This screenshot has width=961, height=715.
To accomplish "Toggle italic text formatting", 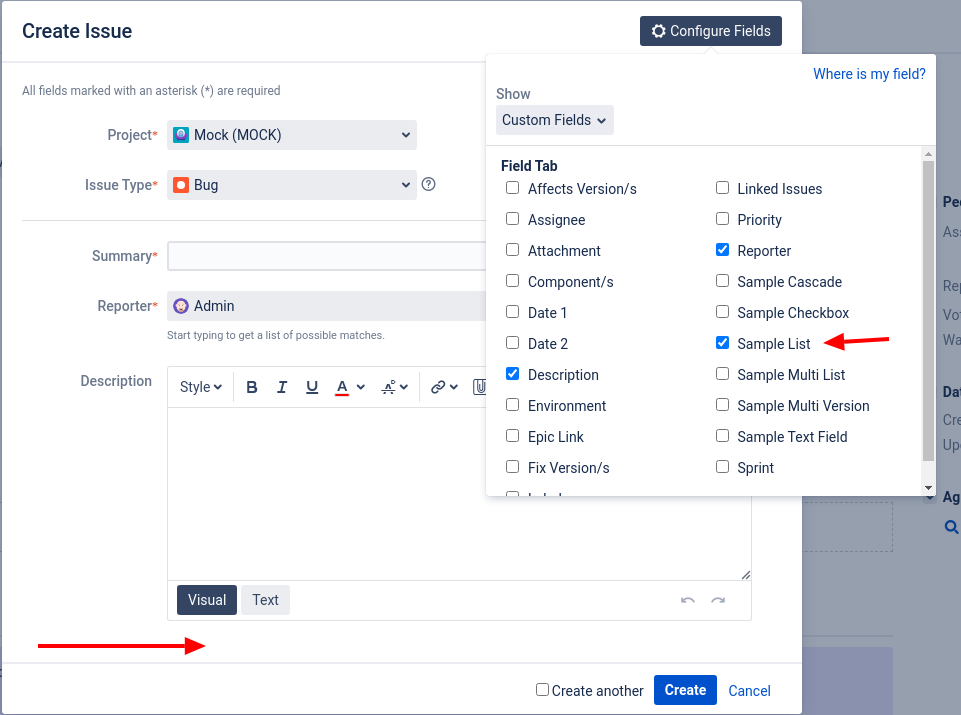I will coord(282,387).
